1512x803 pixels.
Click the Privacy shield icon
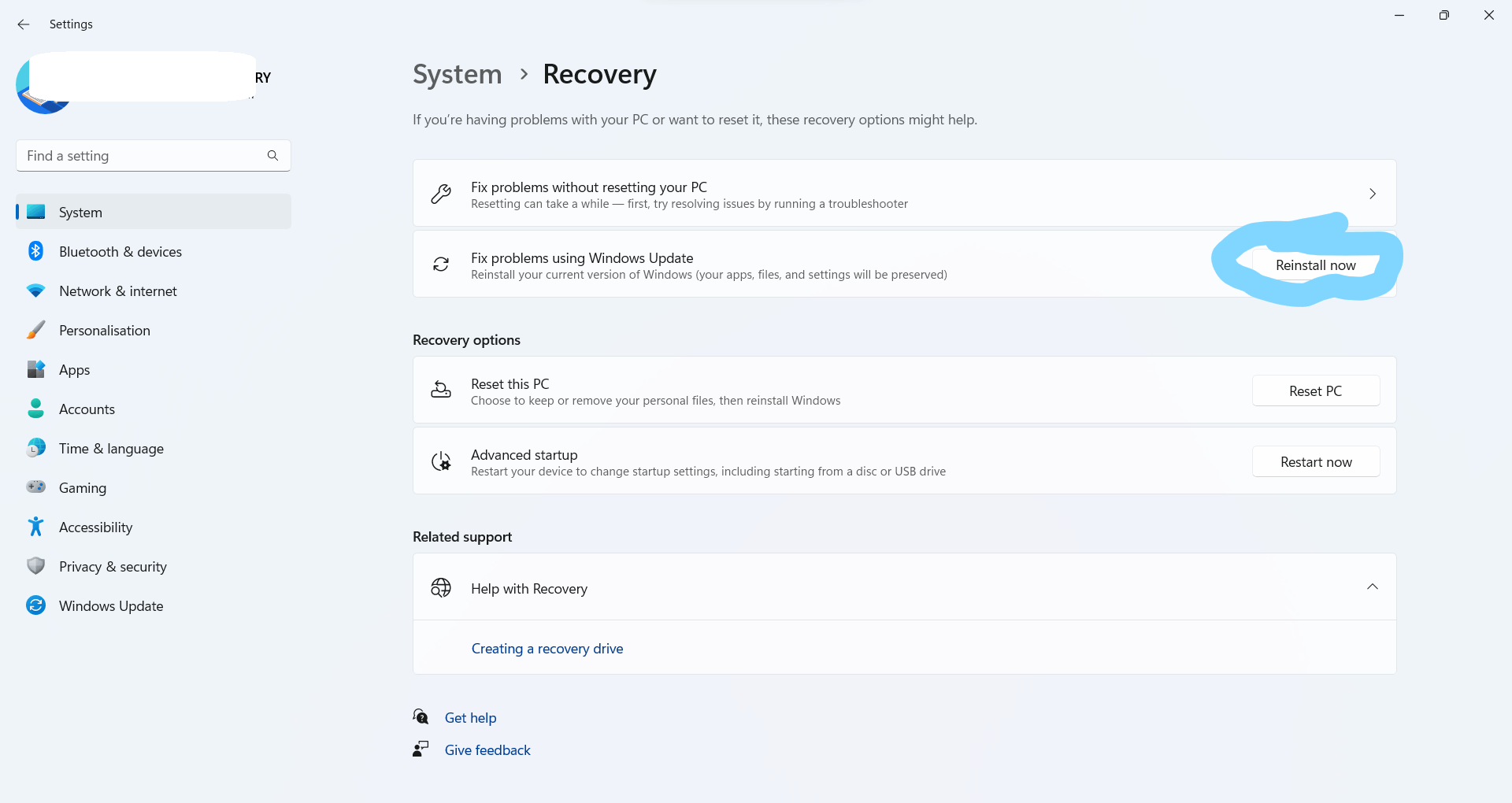click(x=36, y=566)
